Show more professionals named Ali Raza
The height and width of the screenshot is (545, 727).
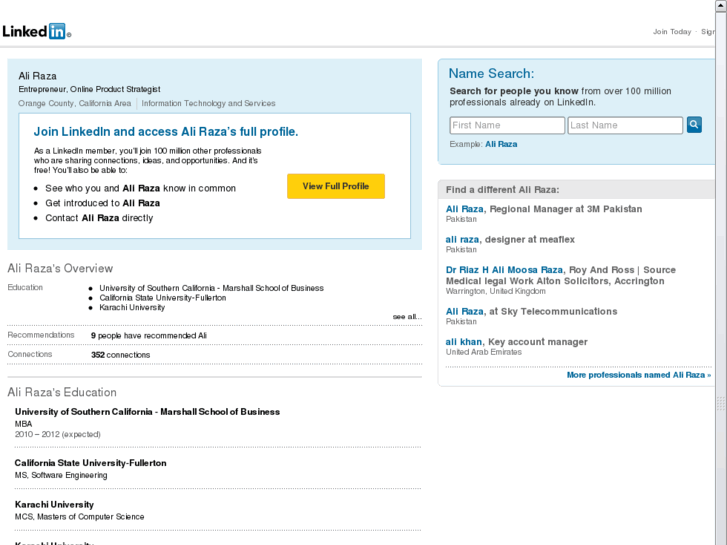coord(638,375)
